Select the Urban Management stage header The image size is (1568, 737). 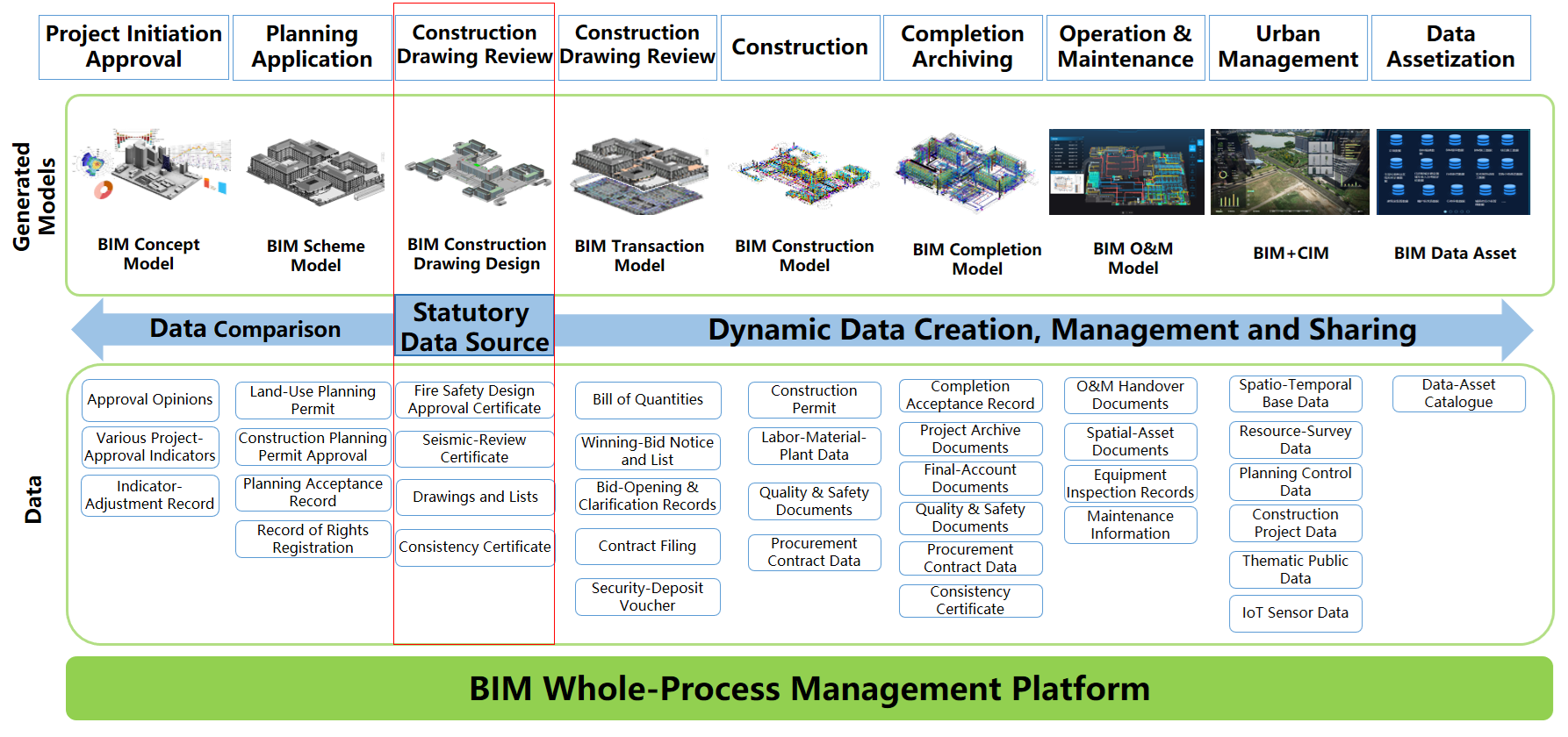coord(1288,47)
